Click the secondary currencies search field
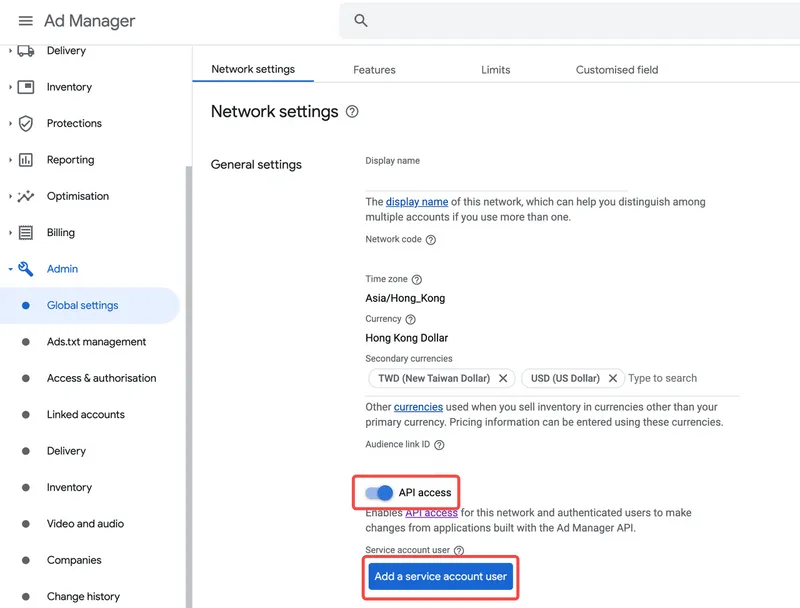 pyautogui.click(x=680, y=379)
